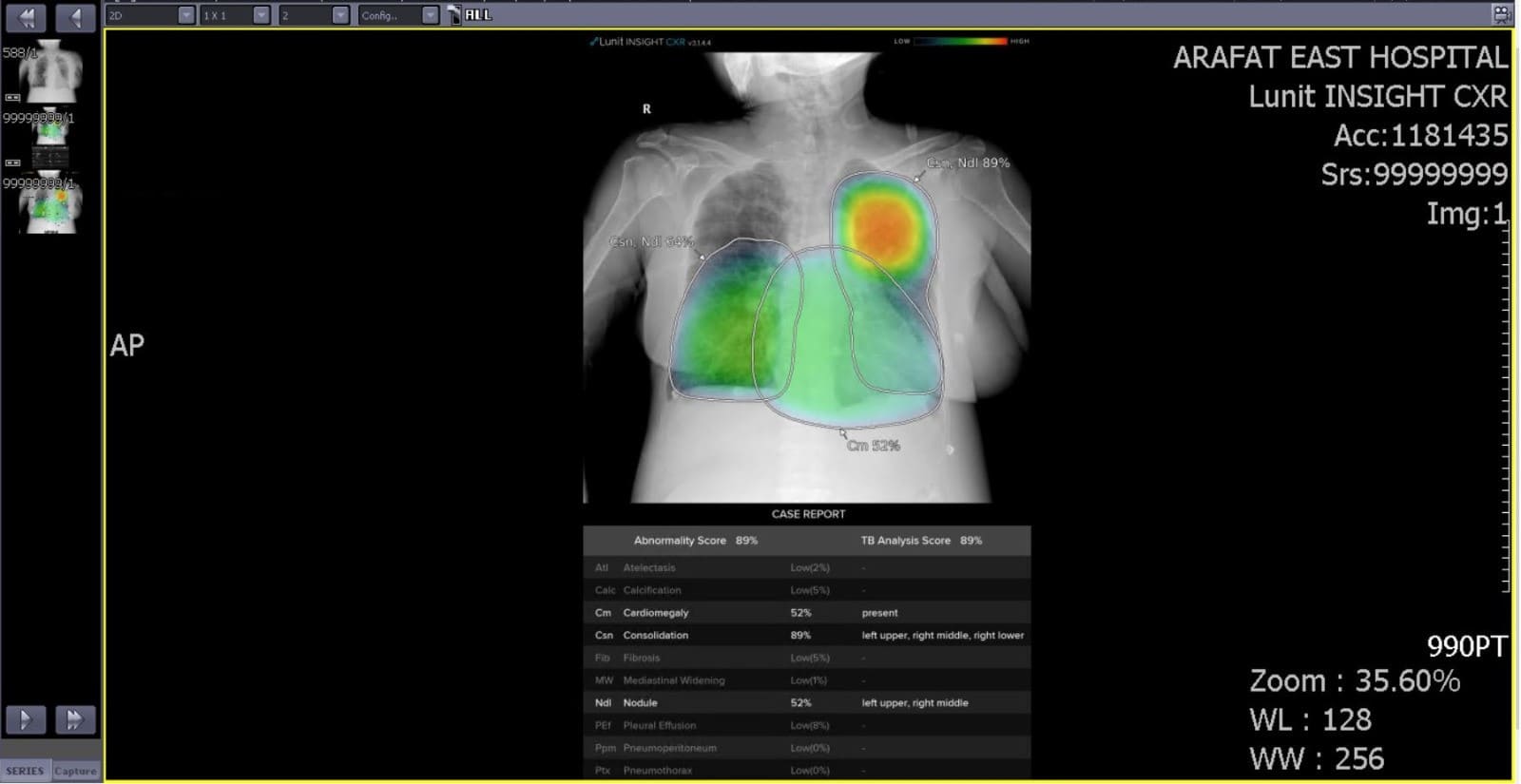Image resolution: width=1521 pixels, height=784 pixels.
Task: Click the low-to-high heatmap color scale bar
Action: (x=960, y=41)
